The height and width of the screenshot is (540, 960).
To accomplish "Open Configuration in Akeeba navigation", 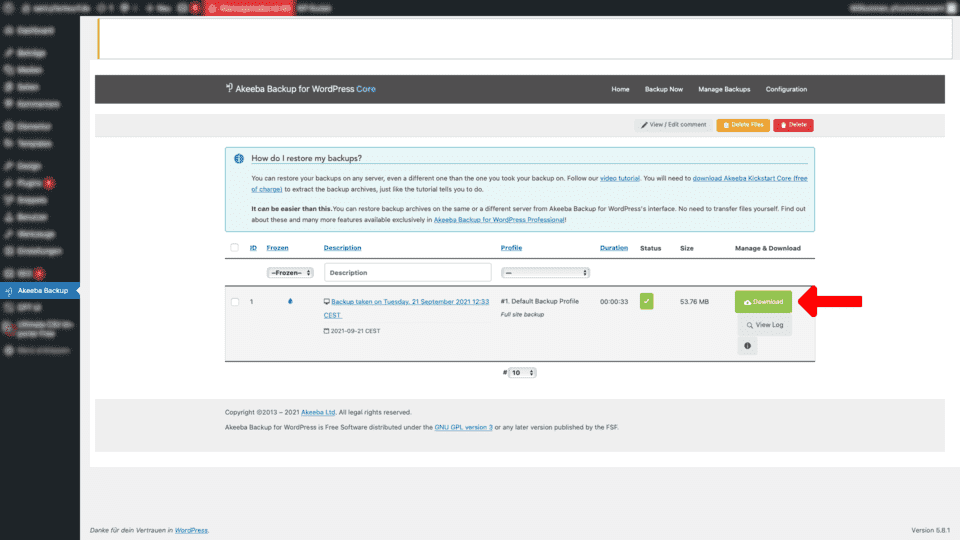I will (786, 89).
